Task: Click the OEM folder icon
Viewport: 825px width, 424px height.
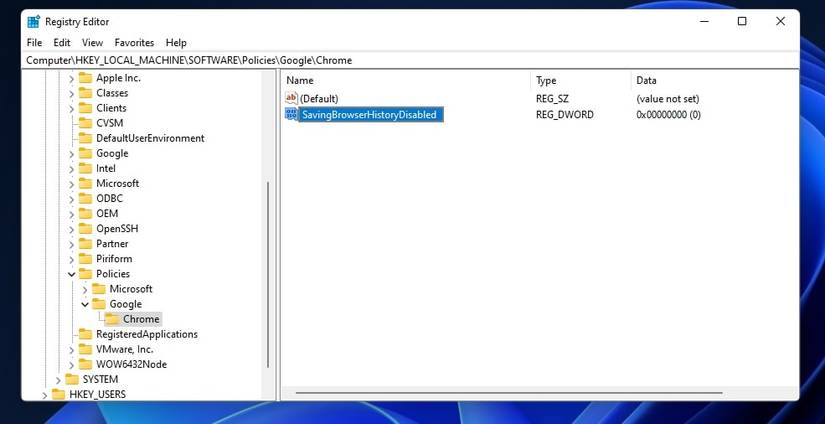Action: point(85,214)
